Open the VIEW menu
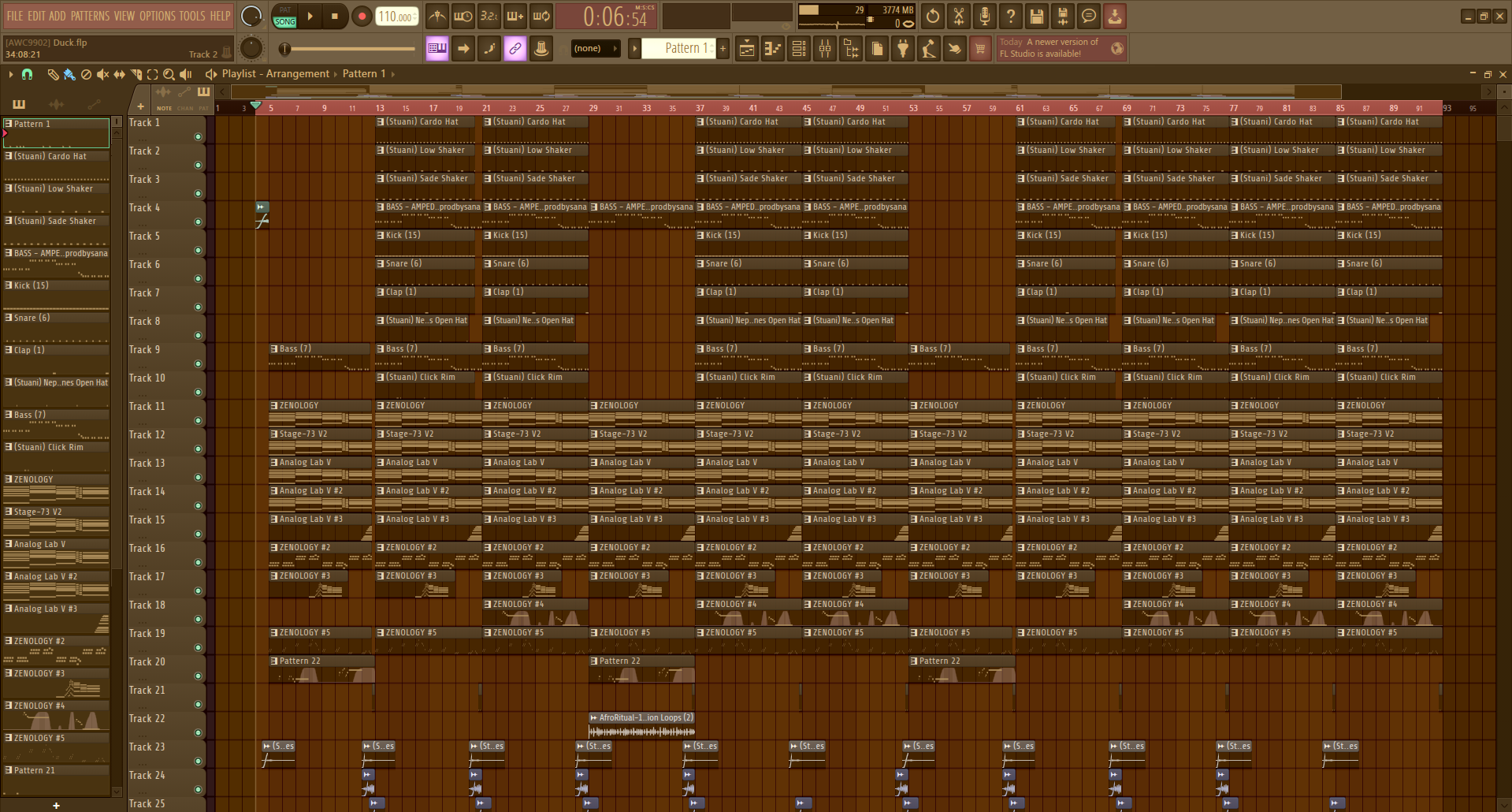This screenshot has height=812, width=1512. click(124, 16)
